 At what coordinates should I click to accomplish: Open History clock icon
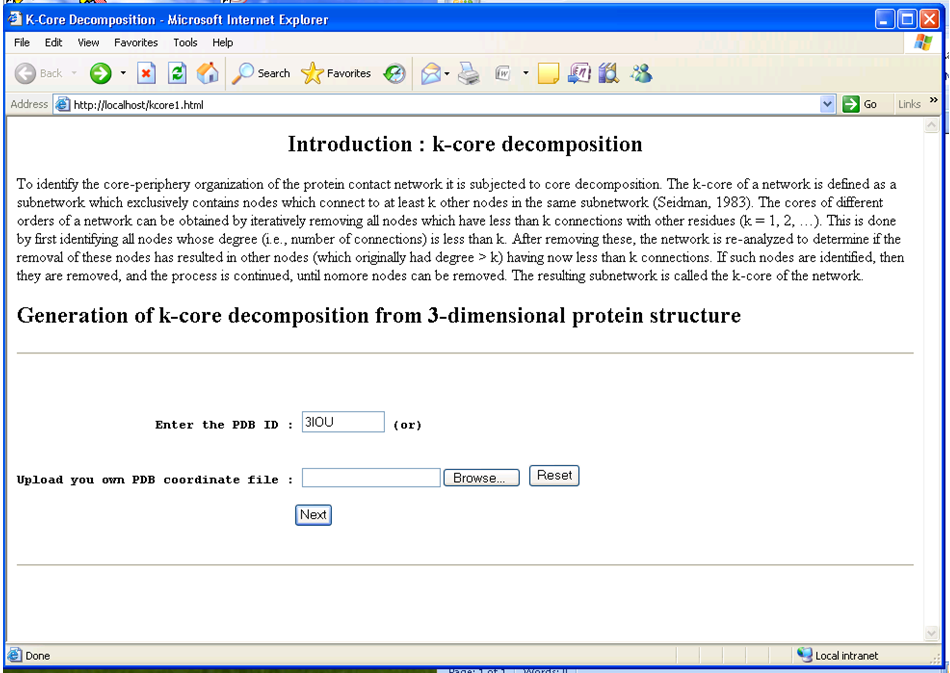(394, 73)
